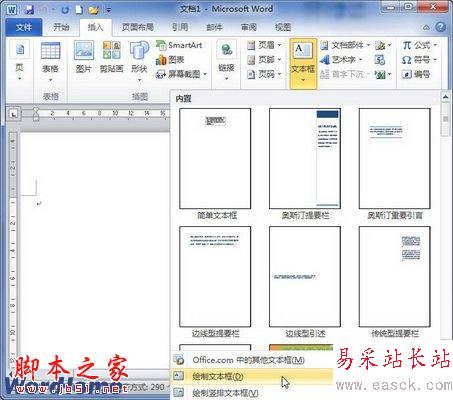Switch to the 页面布局 tab
The image size is (453, 400).
(137, 27)
